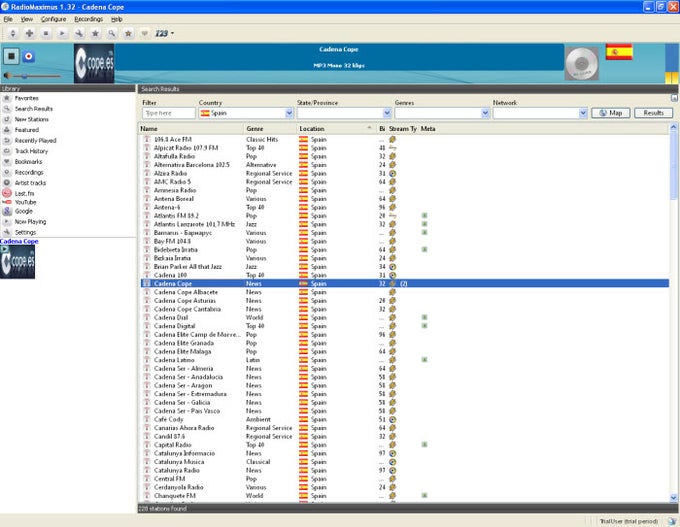This screenshot has height=527, width=680.
Task: Click the Filter 'Type here' input field
Action: click(x=169, y=113)
